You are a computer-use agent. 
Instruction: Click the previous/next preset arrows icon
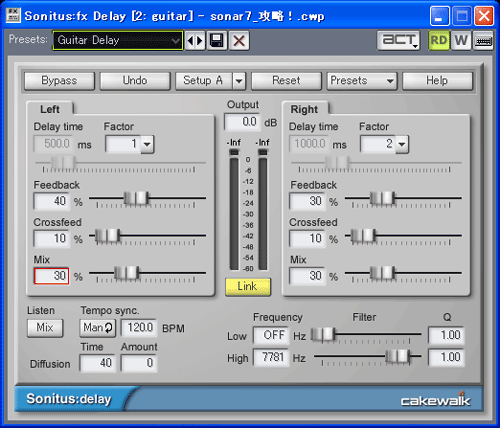(195, 41)
